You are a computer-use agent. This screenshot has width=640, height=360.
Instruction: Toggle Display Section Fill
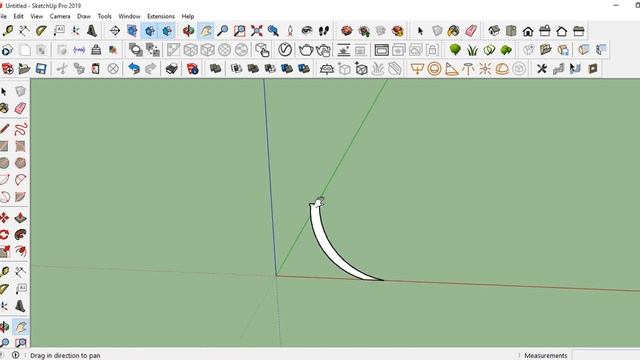pyautogui.click(x=167, y=31)
